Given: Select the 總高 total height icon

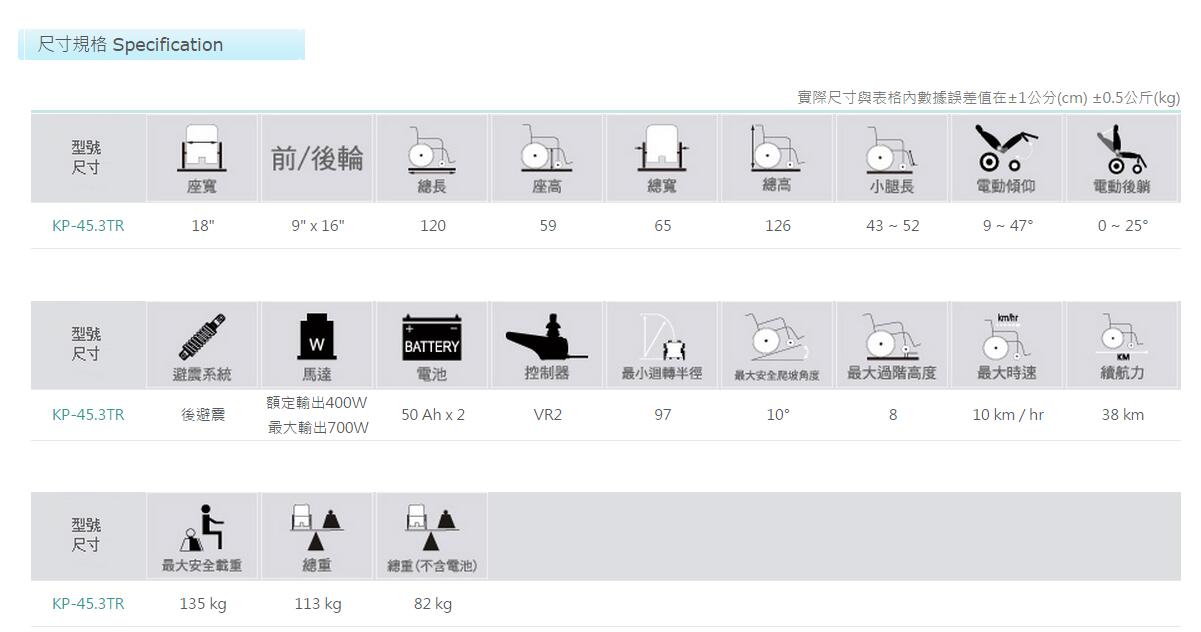Looking at the screenshot, I should pos(777,150).
